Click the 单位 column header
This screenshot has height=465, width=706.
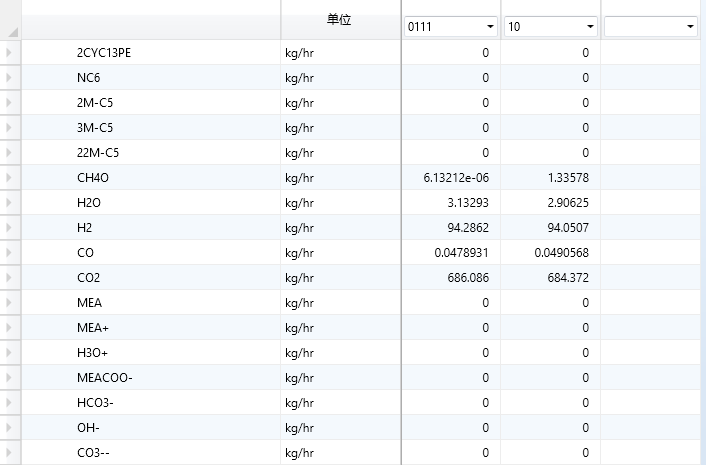(x=339, y=20)
